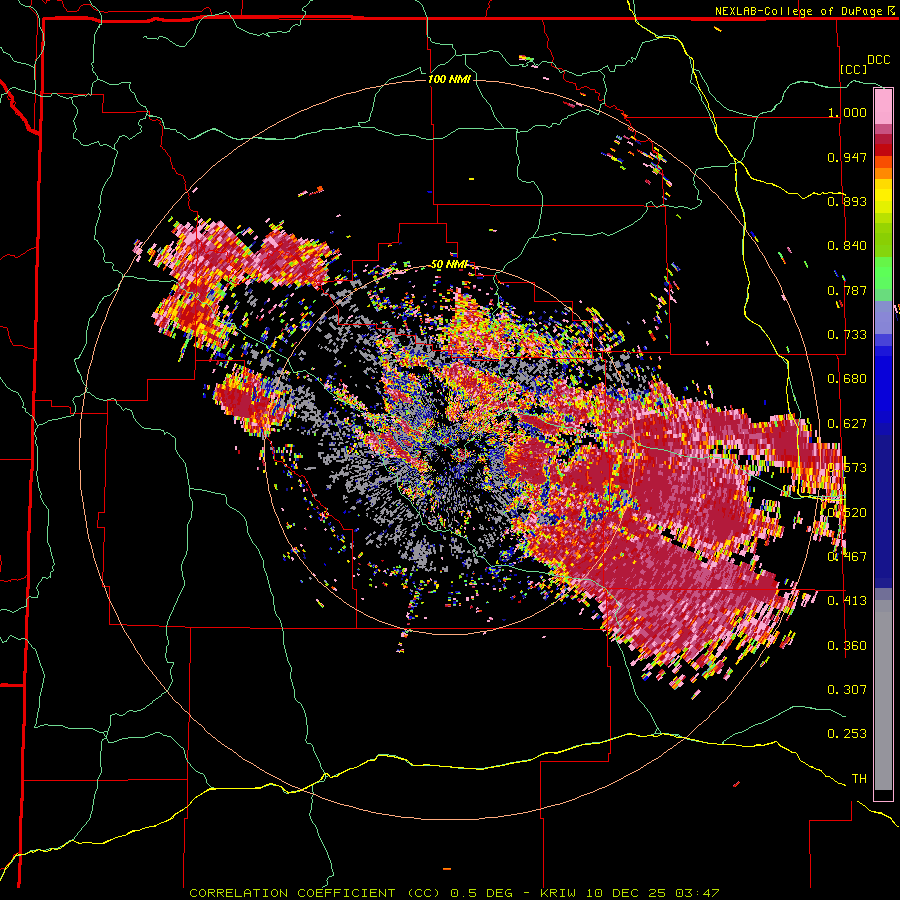Viewport: 900px width, 900px height.
Task: Click the 0.307 scale value
Action: (x=847, y=690)
